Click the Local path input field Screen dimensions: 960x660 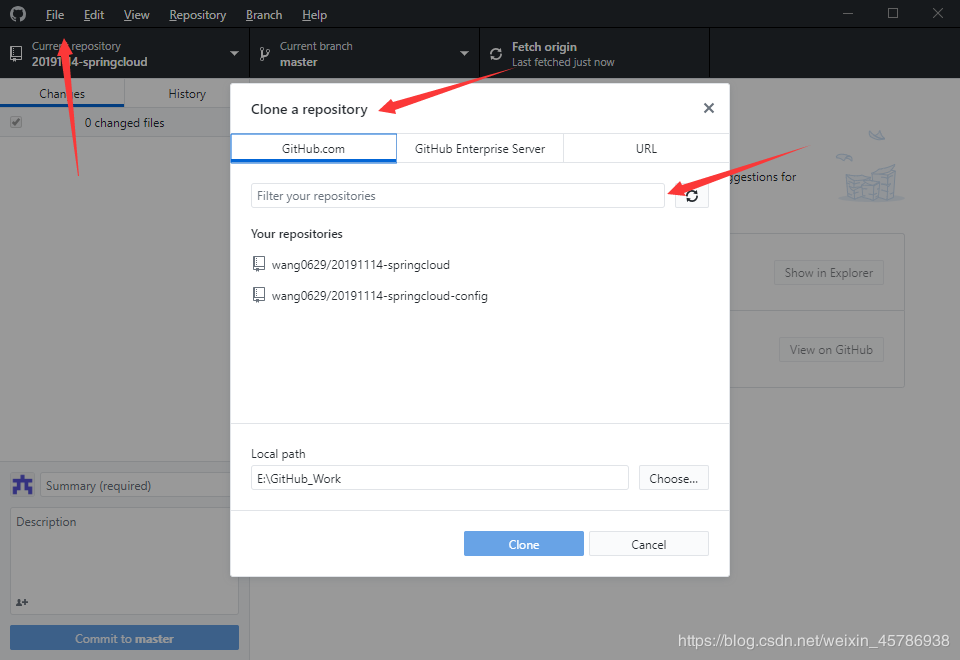[440, 478]
